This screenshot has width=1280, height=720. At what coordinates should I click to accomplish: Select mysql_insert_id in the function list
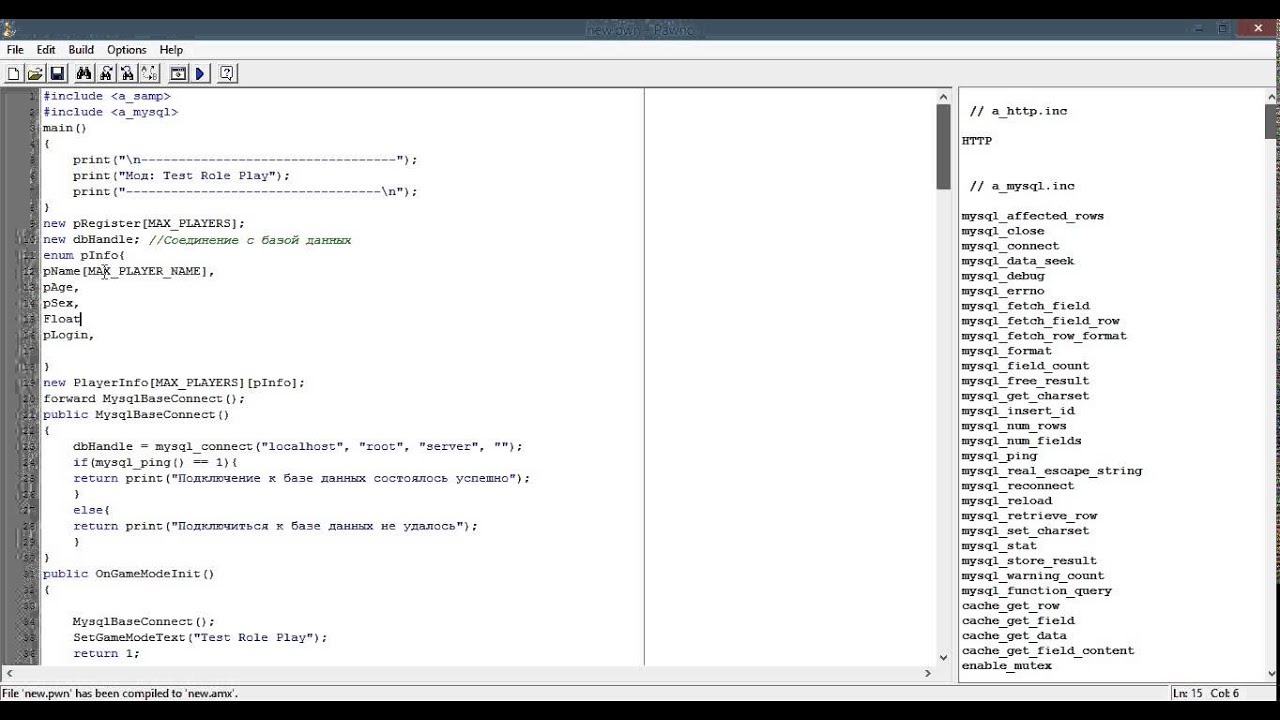(x=1018, y=411)
